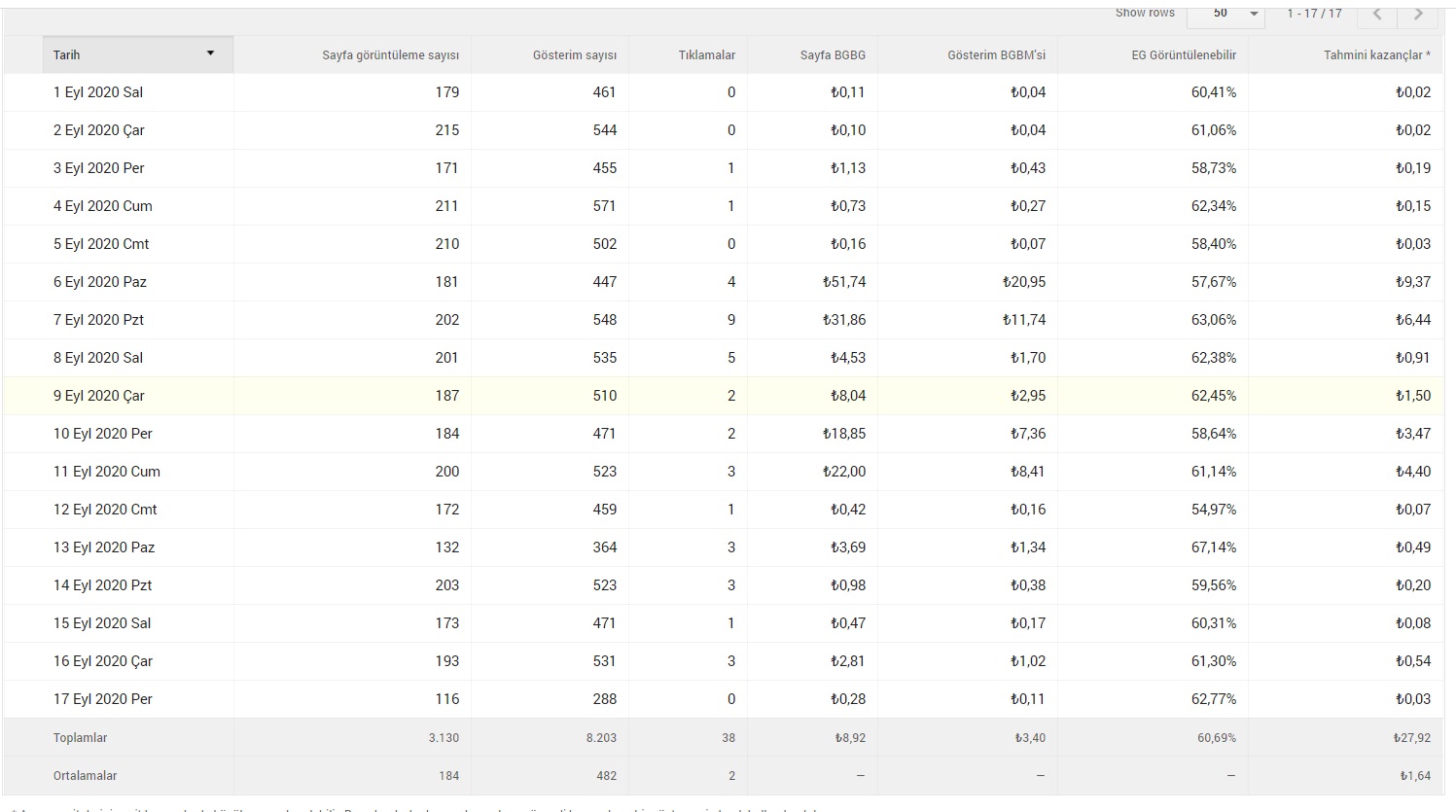Image resolution: width=1456 pixels, height=812 pixels.
Task: Select the 9 Eyl 2020 Çar row
Action: (724, 396)
